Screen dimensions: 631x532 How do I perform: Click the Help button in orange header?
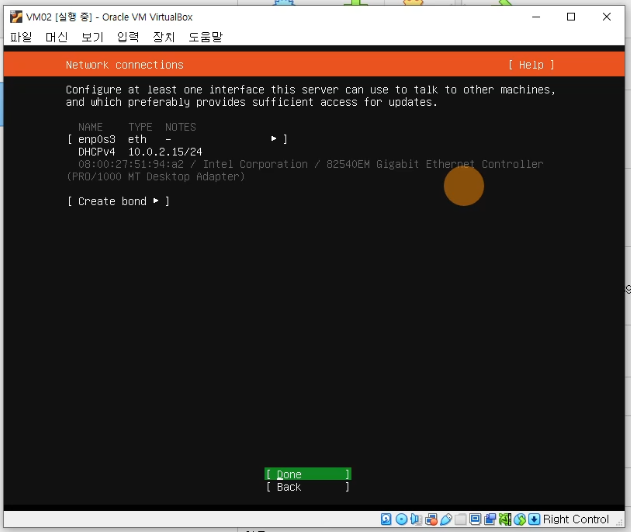coord(531,65)
